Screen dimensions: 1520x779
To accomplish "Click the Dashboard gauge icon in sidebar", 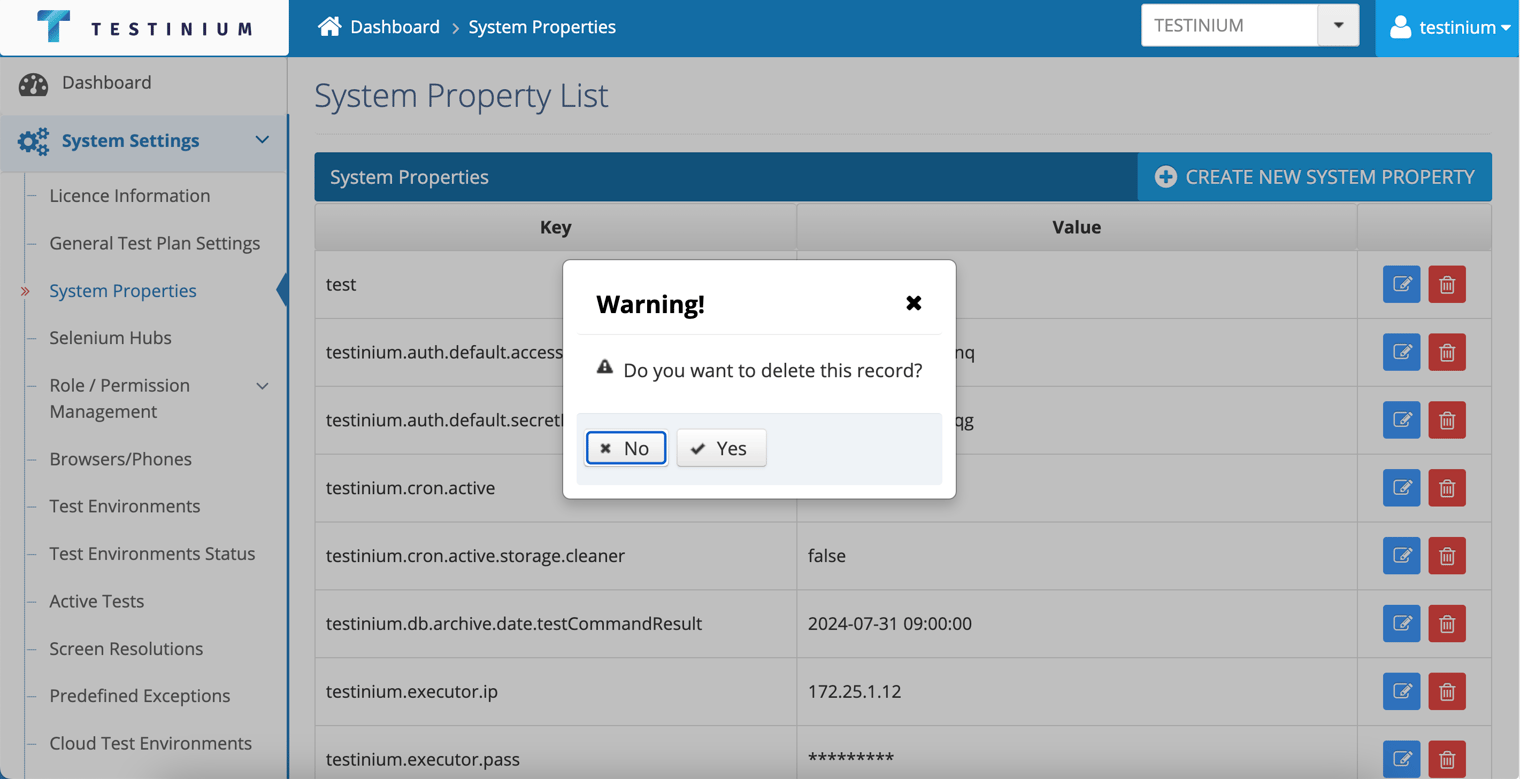I will point(33,84).
